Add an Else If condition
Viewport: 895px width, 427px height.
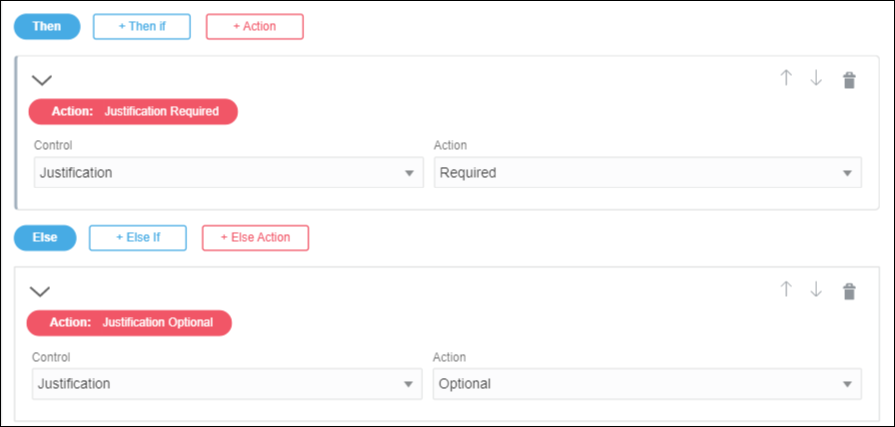pyautogui.click(x=137, y=237)
